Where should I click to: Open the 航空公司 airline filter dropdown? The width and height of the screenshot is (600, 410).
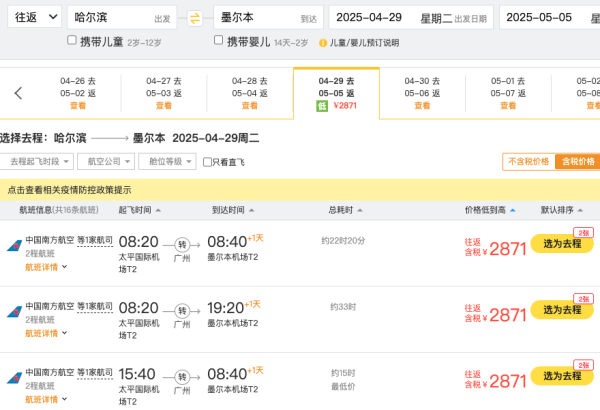[106, 162]
